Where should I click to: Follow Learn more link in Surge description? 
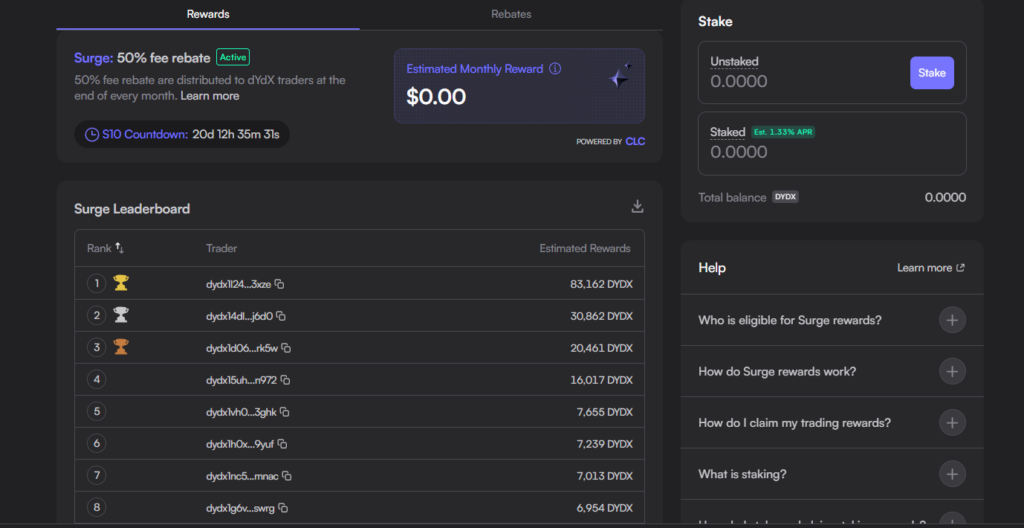pos(210,96)
